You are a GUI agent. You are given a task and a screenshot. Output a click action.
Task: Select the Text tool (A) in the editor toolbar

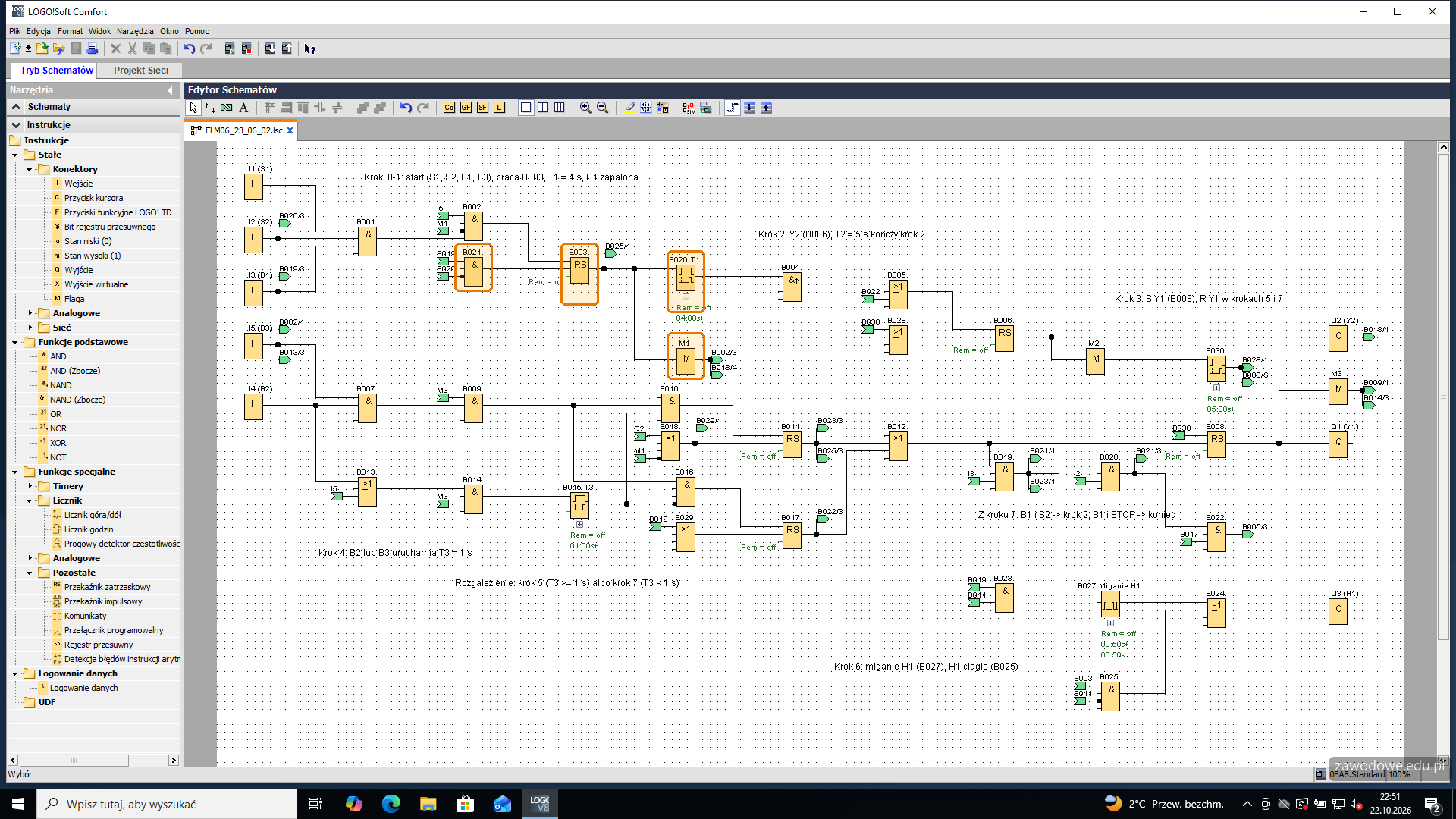[x=243, y=108]
